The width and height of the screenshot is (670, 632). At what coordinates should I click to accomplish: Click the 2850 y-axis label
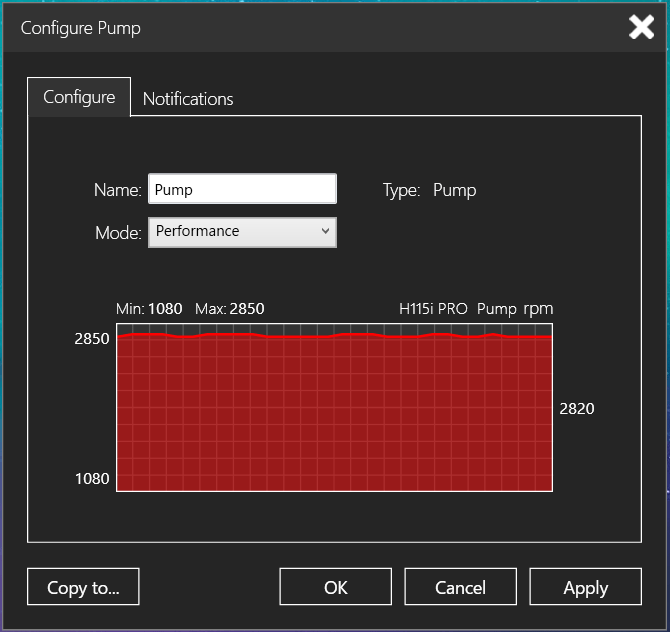tap(92, 339)
